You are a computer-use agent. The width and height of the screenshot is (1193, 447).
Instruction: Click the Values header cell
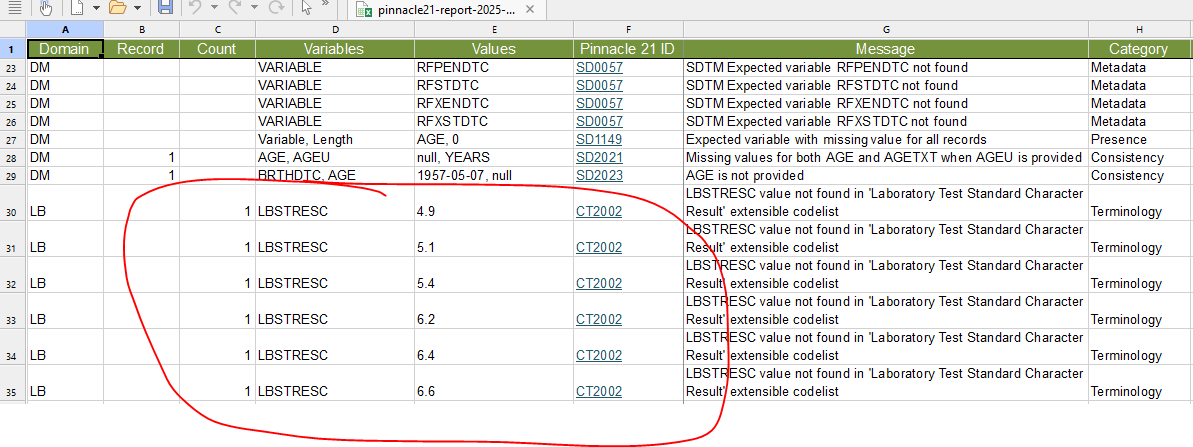(x=493, y=49)
